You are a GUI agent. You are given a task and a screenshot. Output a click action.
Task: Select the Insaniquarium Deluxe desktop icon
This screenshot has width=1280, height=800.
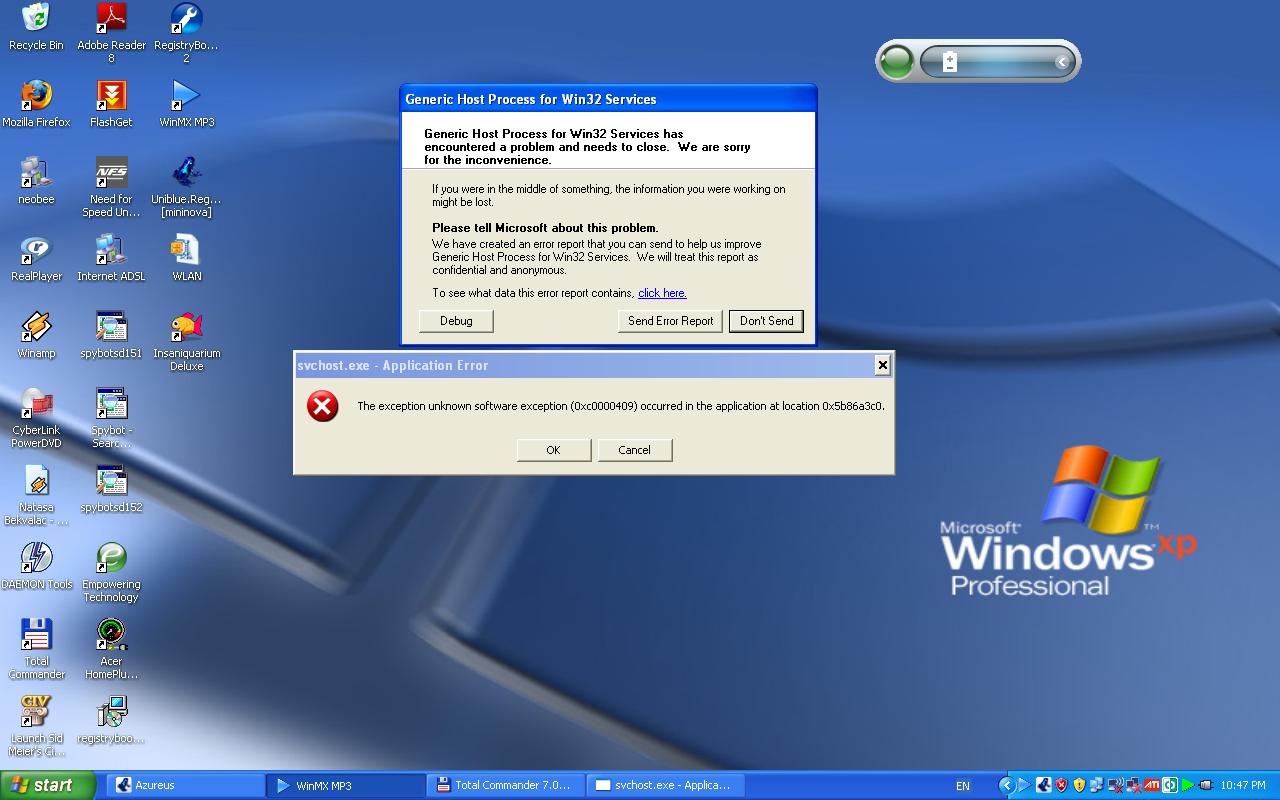(186, 341)
